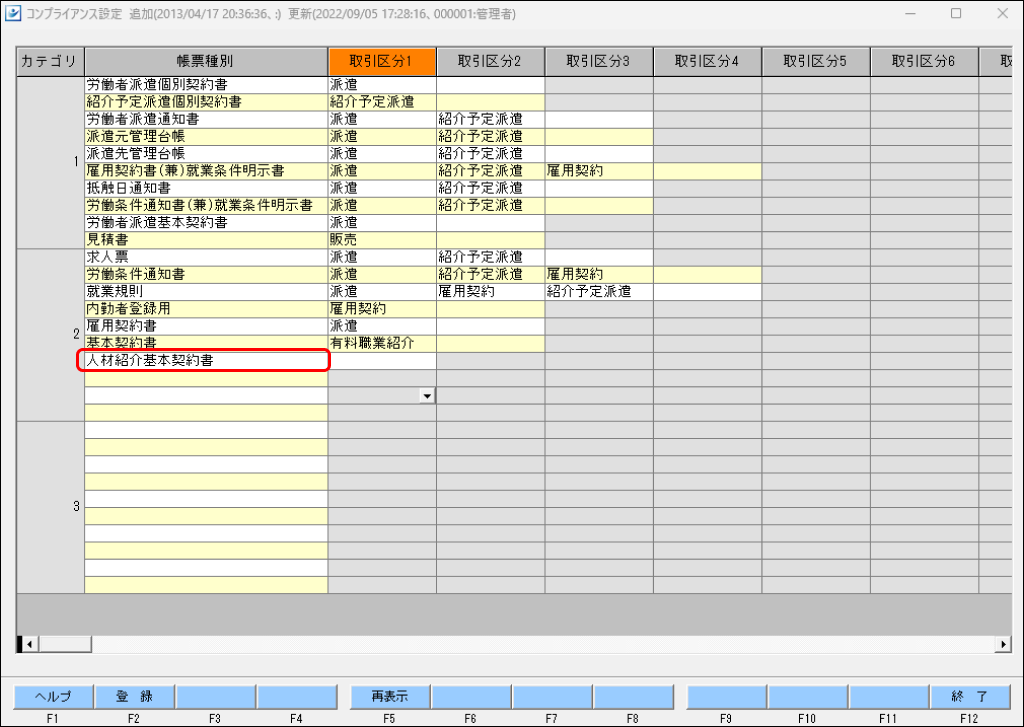Image resolution: width=1024 pixels, height=727 pixels.
Task: Click the 見積書 cell
Action: pos(206,240)
